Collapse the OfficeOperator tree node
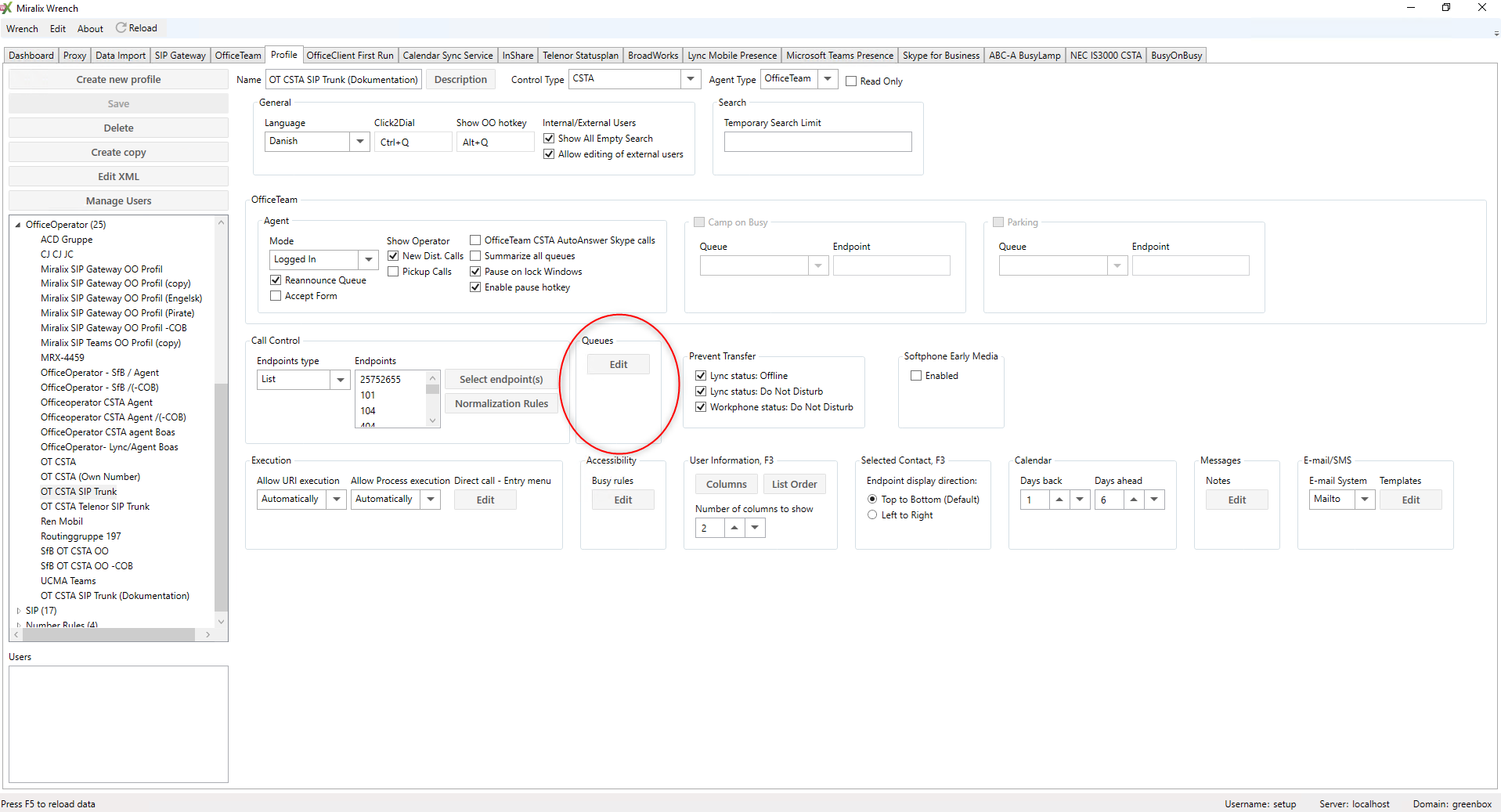 tap(18, 225)
